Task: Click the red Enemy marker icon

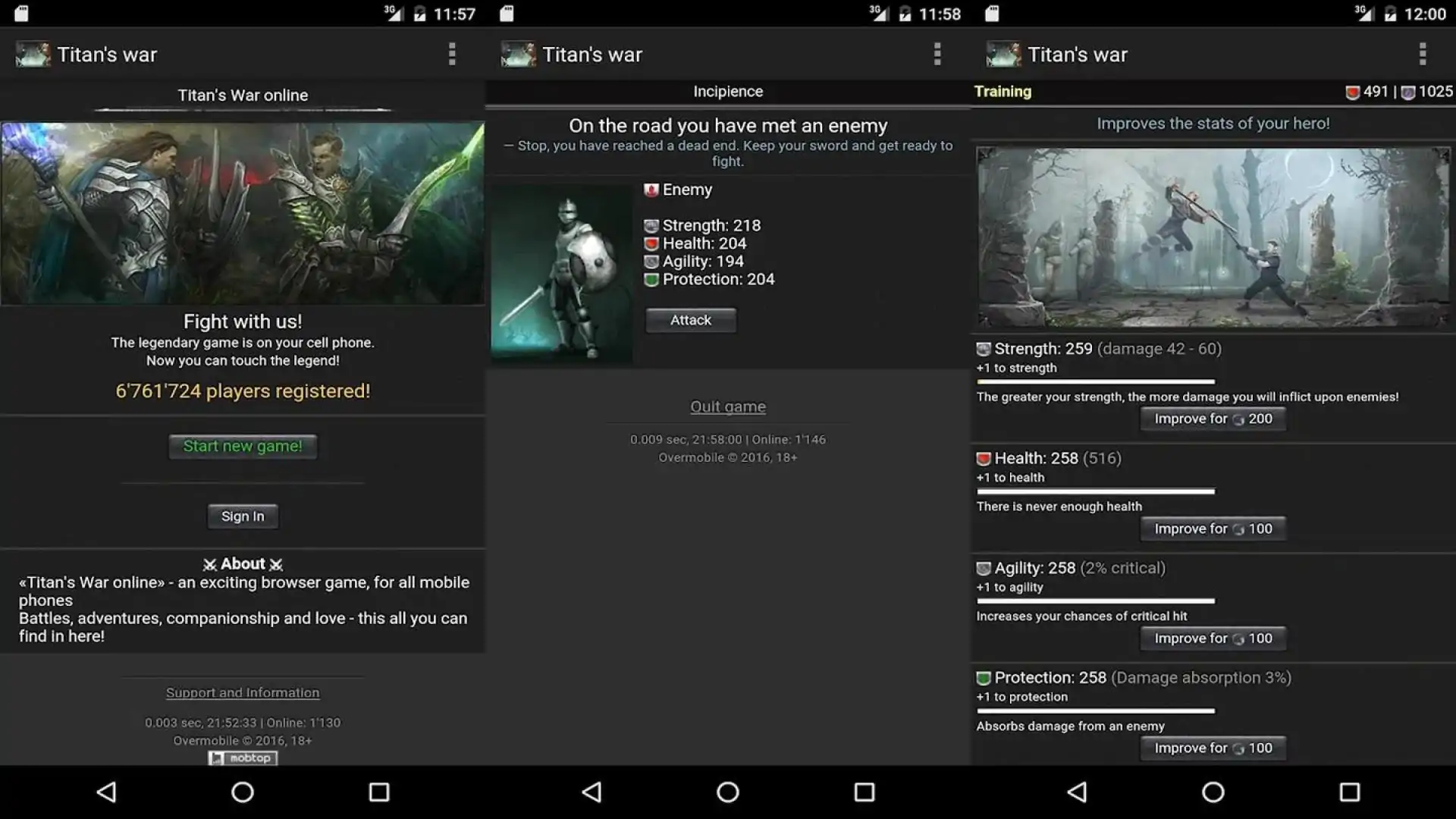Action: tap(651, 190)
